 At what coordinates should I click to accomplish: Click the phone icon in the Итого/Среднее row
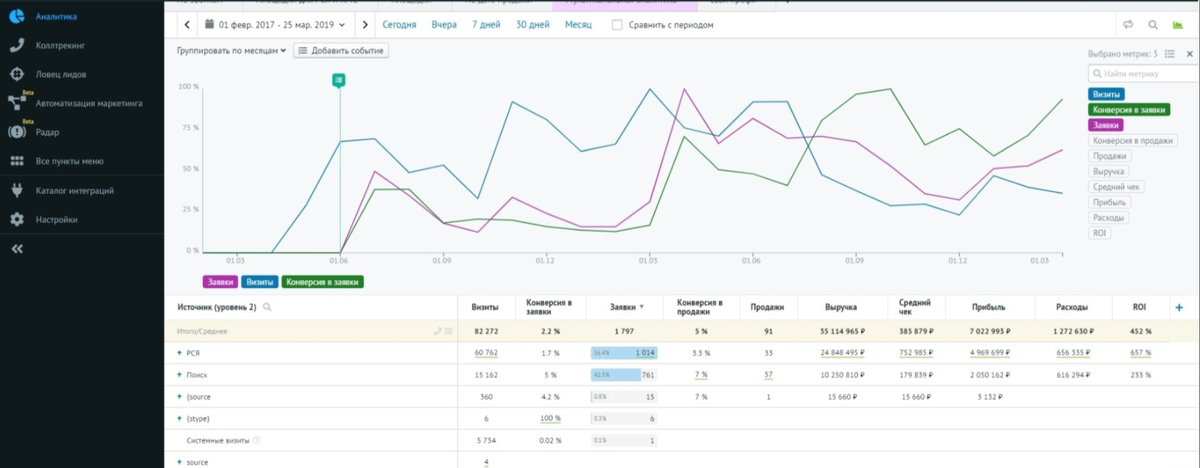pyautogui.click(x=437, y=331)
